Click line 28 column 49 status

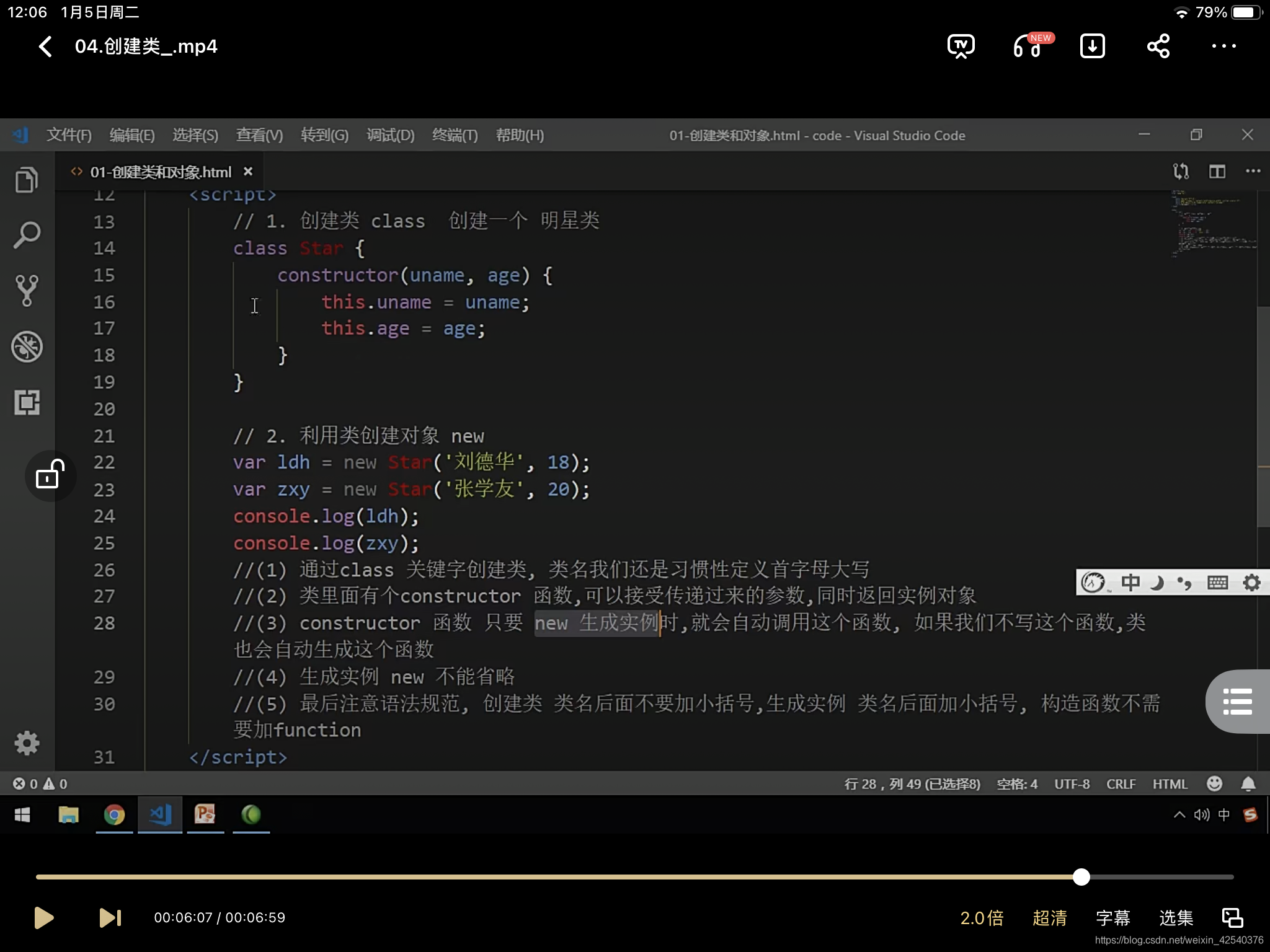click(x=912, y=784)
